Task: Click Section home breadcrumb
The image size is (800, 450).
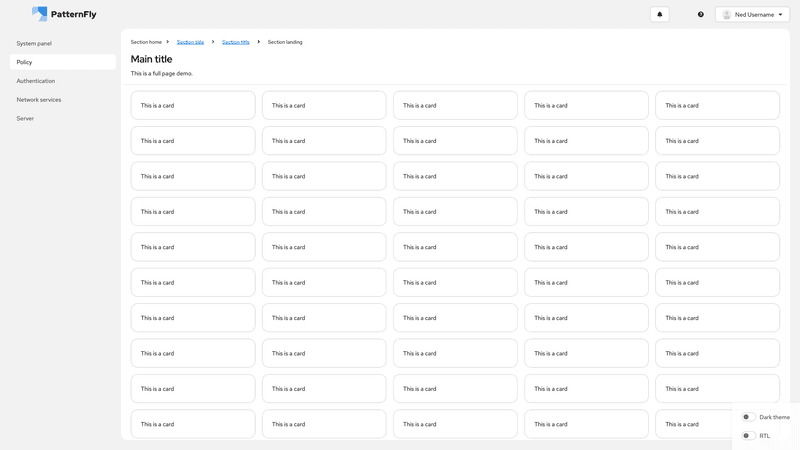Action: [146, 42]
